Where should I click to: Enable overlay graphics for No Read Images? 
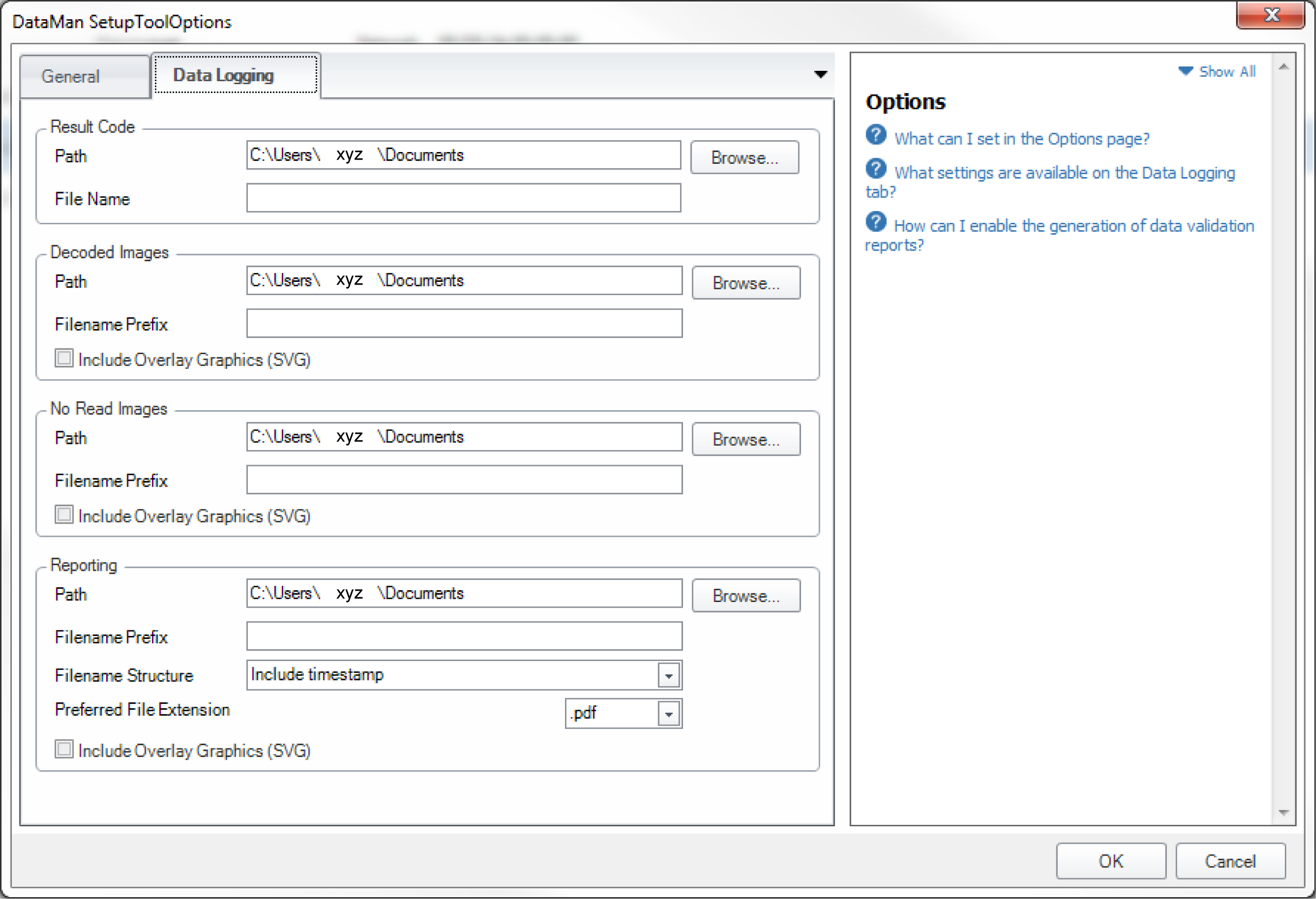[x=64, y=515]
